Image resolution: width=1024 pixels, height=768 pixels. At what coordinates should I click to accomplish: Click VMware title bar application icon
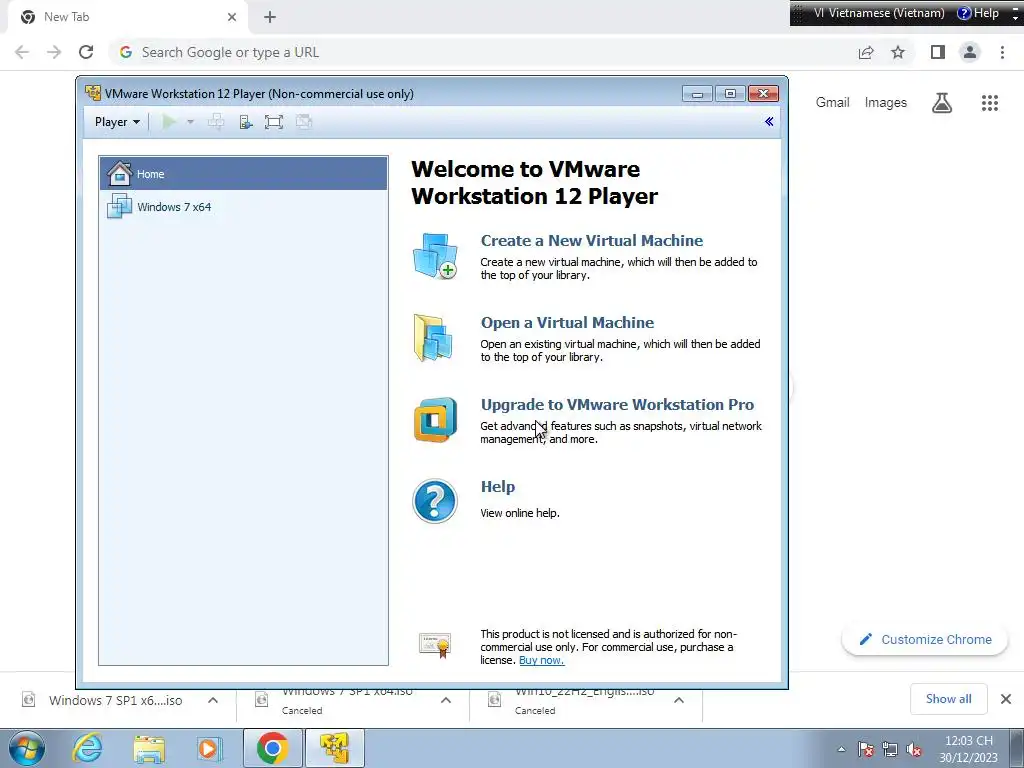coord(93,93)
